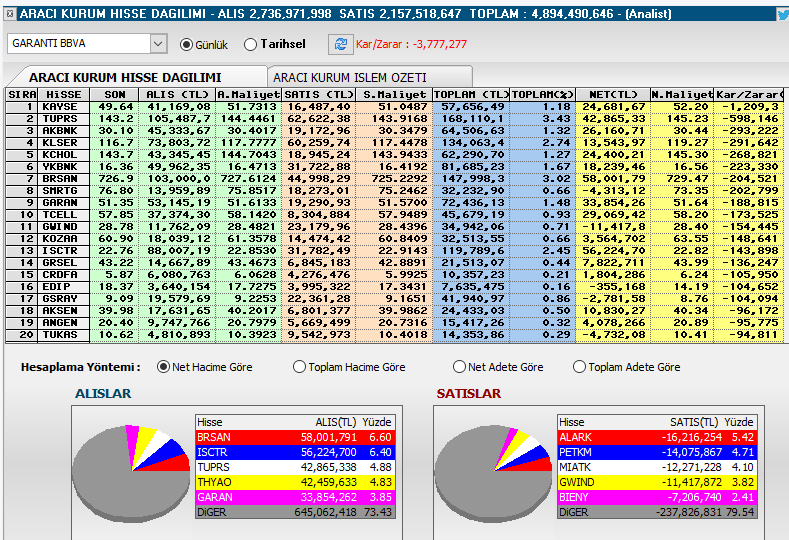
Task: Select the TCELL stock row
Action: (x=395, y=215)
